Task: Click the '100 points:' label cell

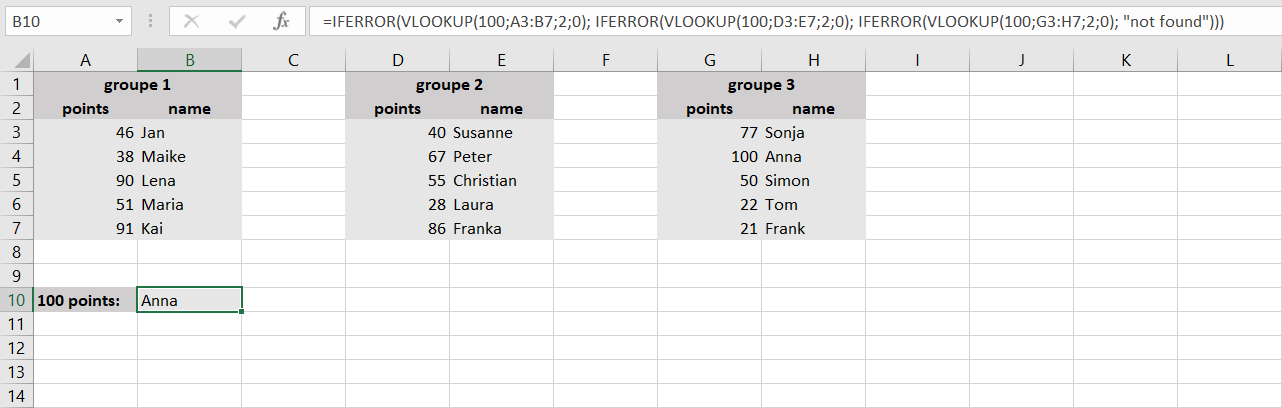Action: pyautogui.click(x=86, y=300)
